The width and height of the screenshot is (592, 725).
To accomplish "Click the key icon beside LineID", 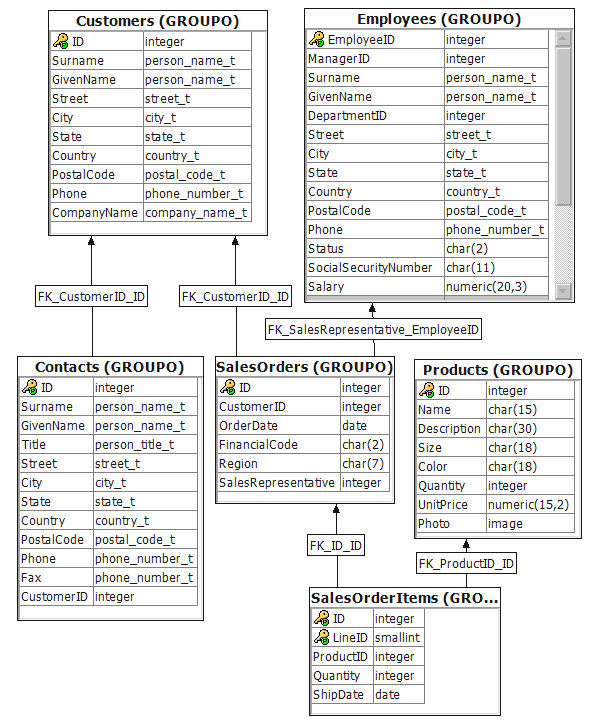I will [x=321, y=637].
